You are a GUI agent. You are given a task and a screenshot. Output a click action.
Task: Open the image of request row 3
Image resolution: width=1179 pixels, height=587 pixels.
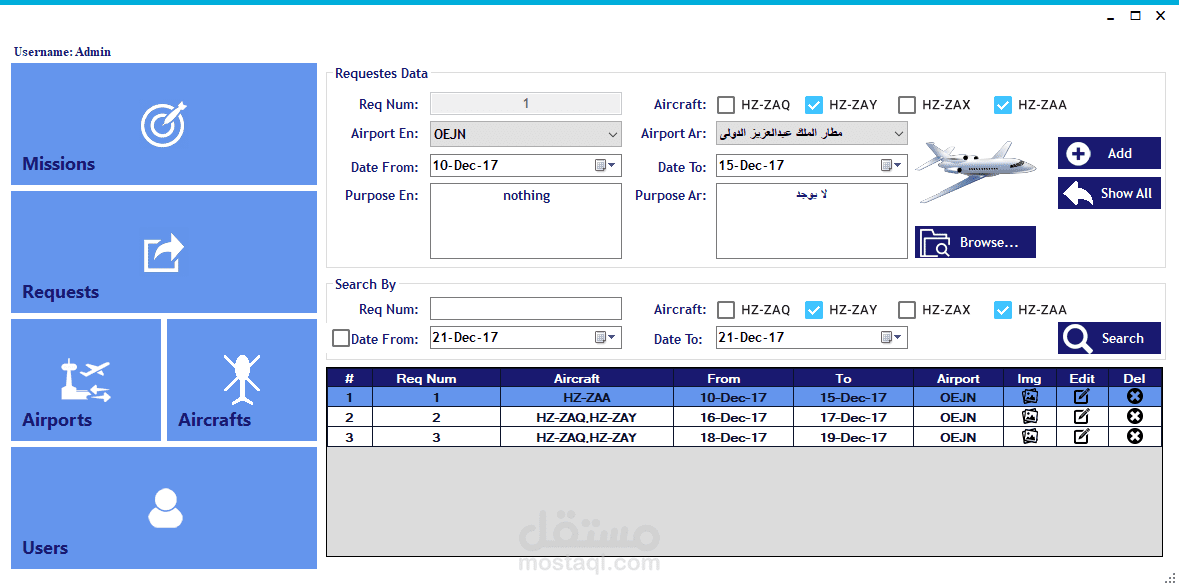tap(1030, 436)
